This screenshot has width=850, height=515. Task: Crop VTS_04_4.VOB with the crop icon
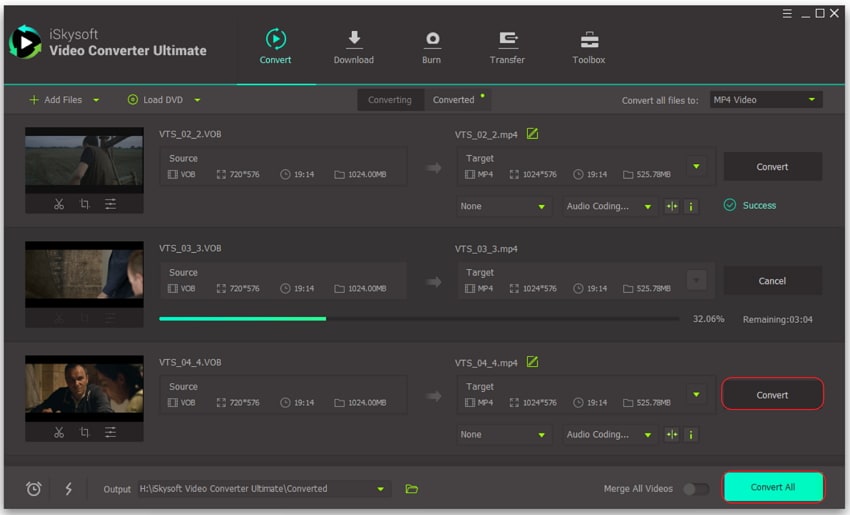tap(85, 432)
